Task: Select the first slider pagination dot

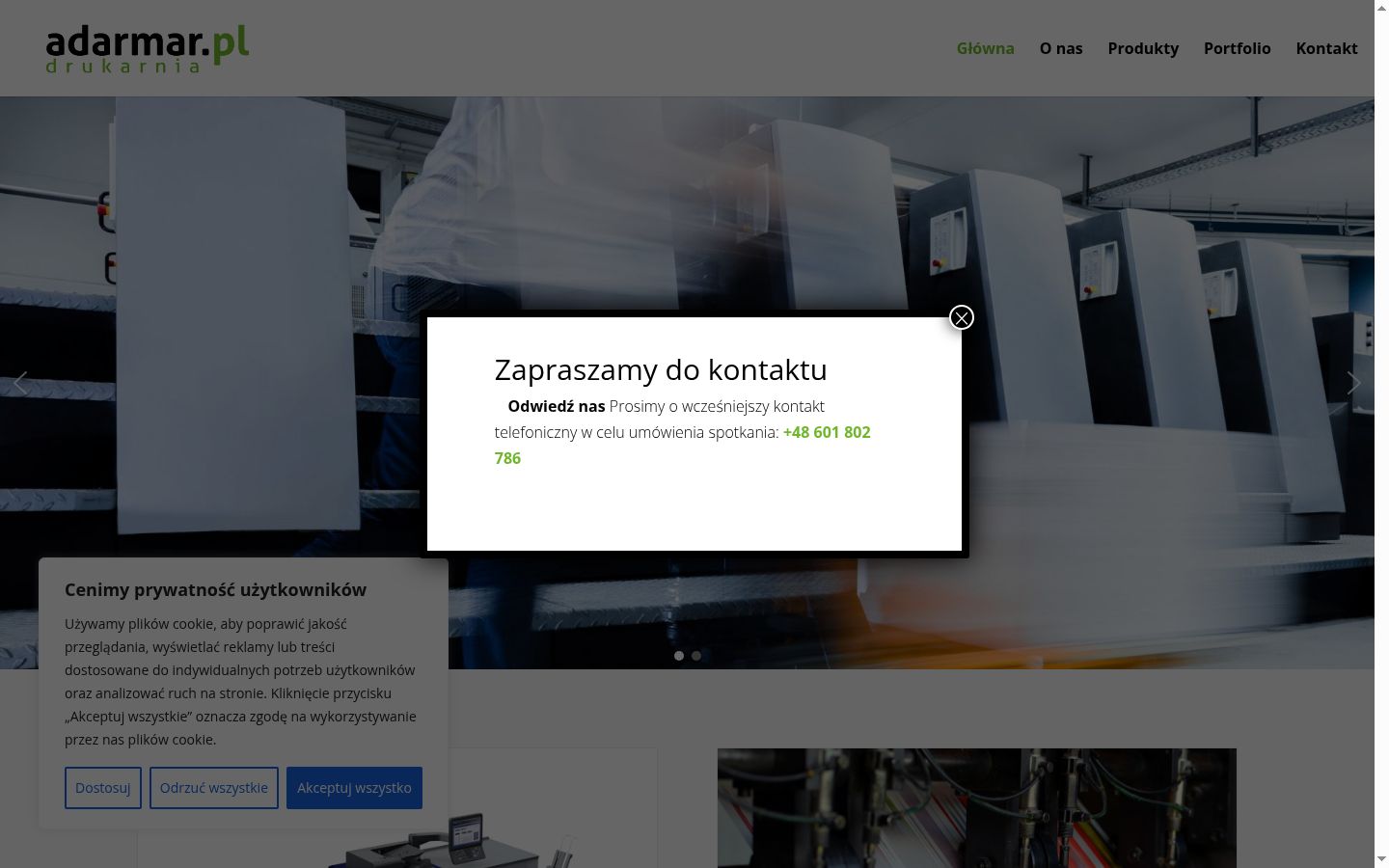Action: [679, 656]
